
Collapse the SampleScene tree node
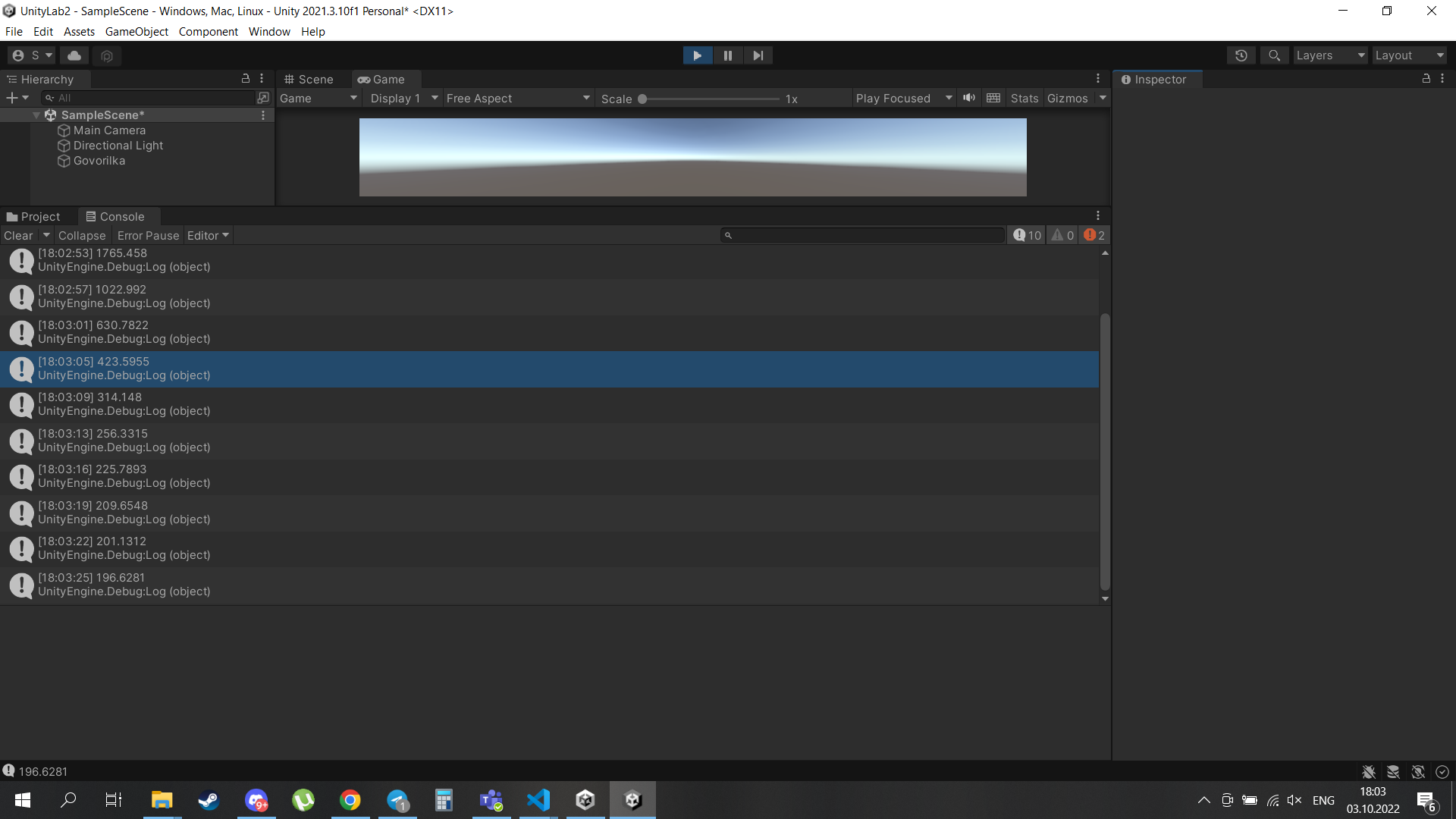pyautogui.click(x=36, y=115)
